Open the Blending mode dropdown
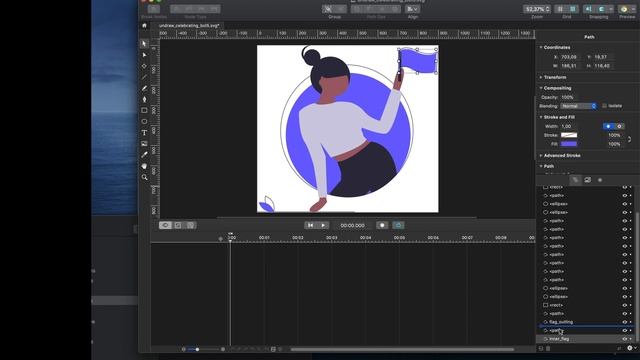 pos(578,106)
